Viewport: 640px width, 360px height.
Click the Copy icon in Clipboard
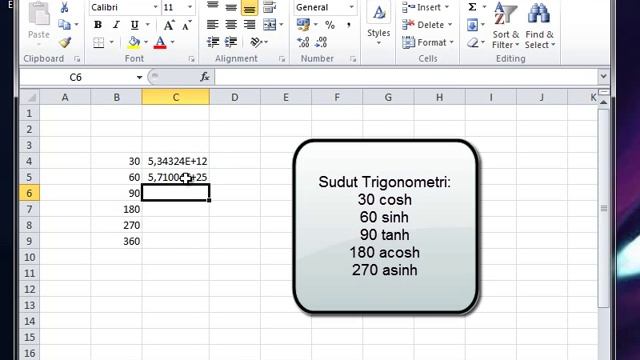pos(64,24)
